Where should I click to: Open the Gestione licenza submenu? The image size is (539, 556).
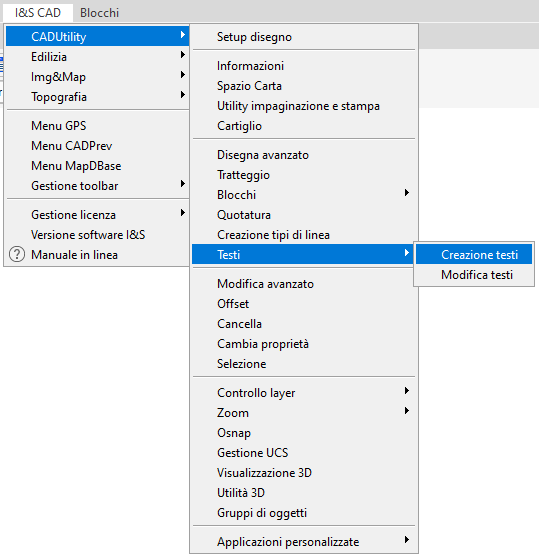[98, 215]
